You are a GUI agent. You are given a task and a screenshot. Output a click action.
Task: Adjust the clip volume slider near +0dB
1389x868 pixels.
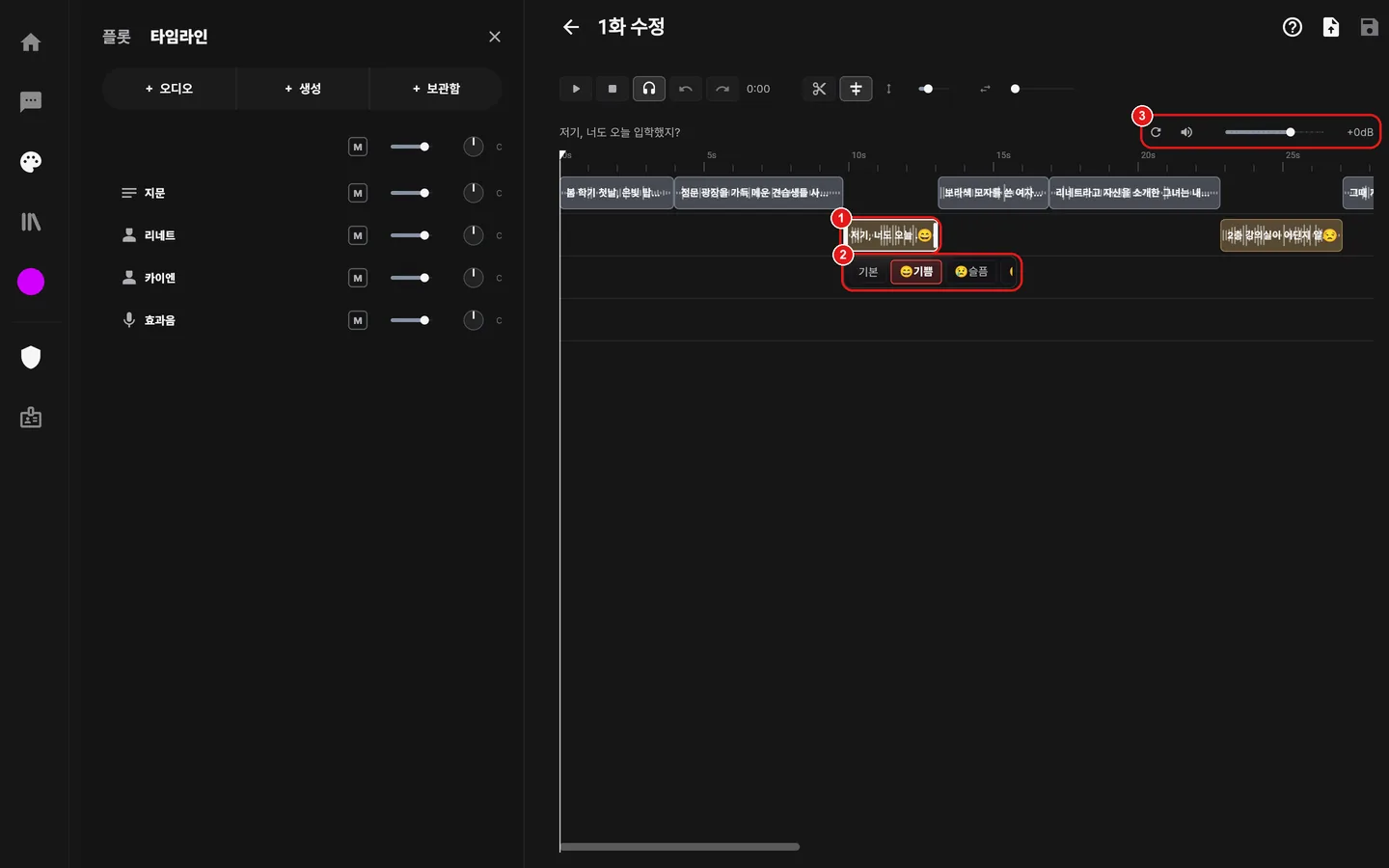[1274, 132]
